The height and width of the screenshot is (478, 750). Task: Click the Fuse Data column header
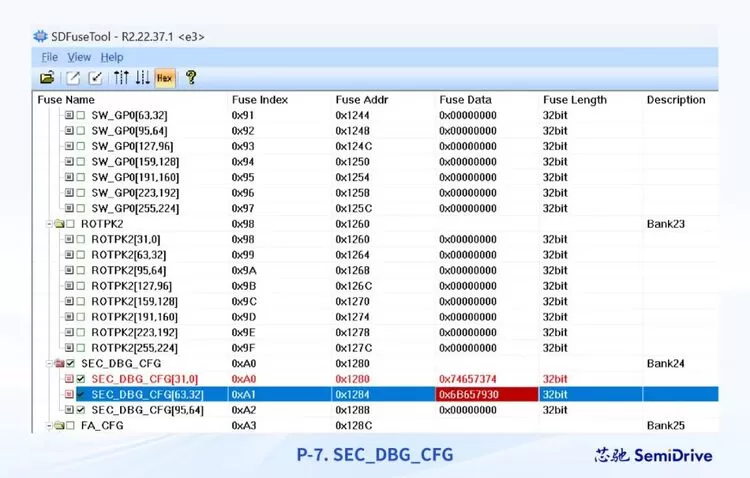[x=465, y=100]
